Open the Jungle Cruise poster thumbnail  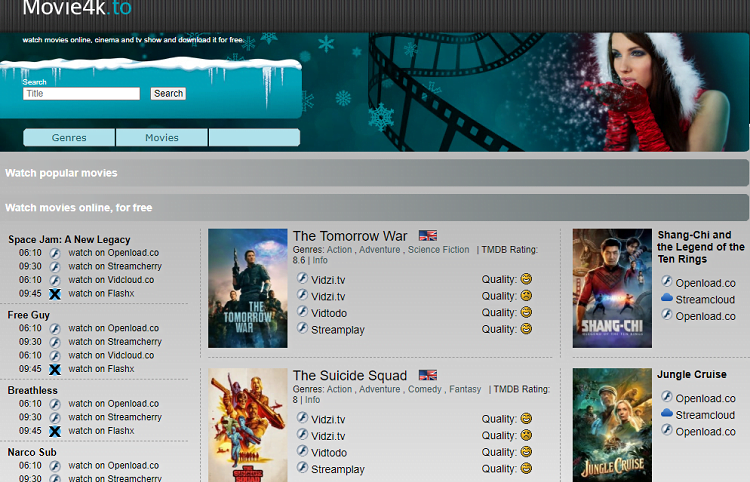pyautogui.click(x=612, y=425)
